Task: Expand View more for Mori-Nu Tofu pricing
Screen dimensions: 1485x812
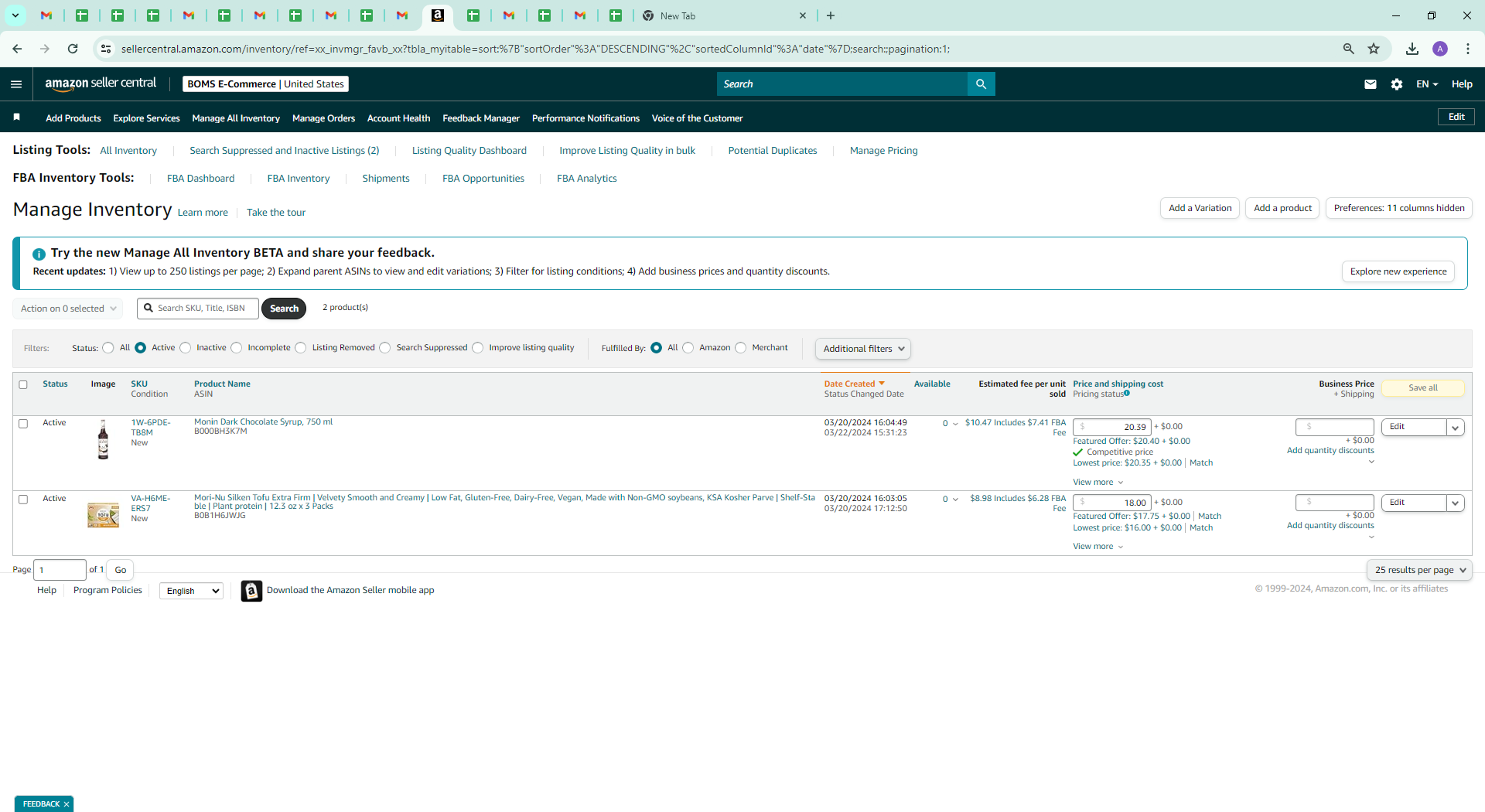Action: tap(1098, 547)
